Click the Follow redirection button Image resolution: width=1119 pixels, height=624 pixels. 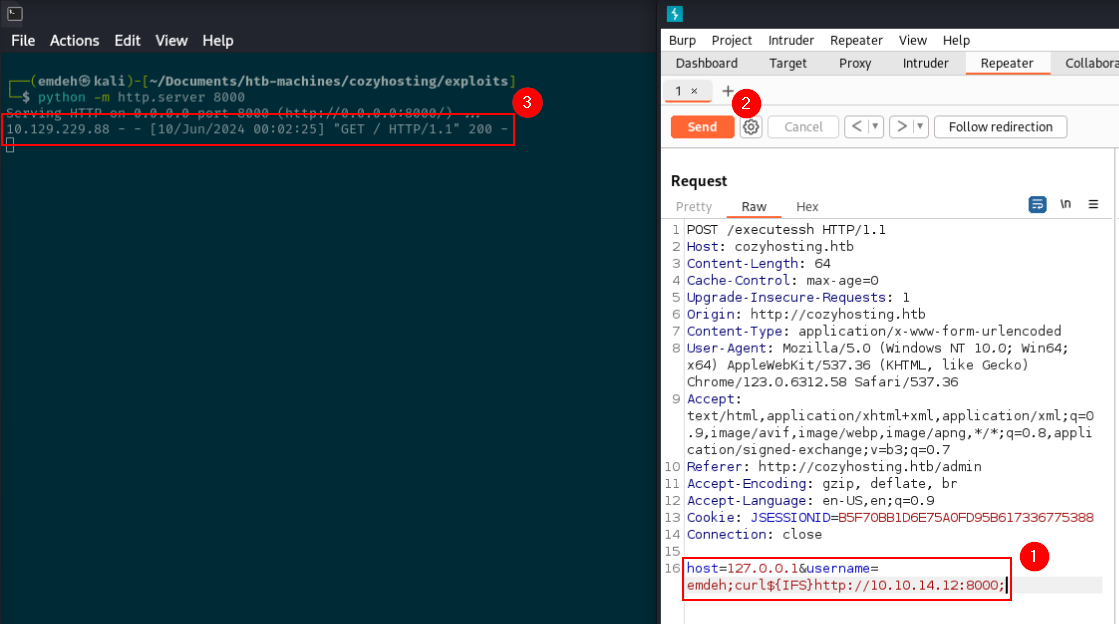(1001, 127)
